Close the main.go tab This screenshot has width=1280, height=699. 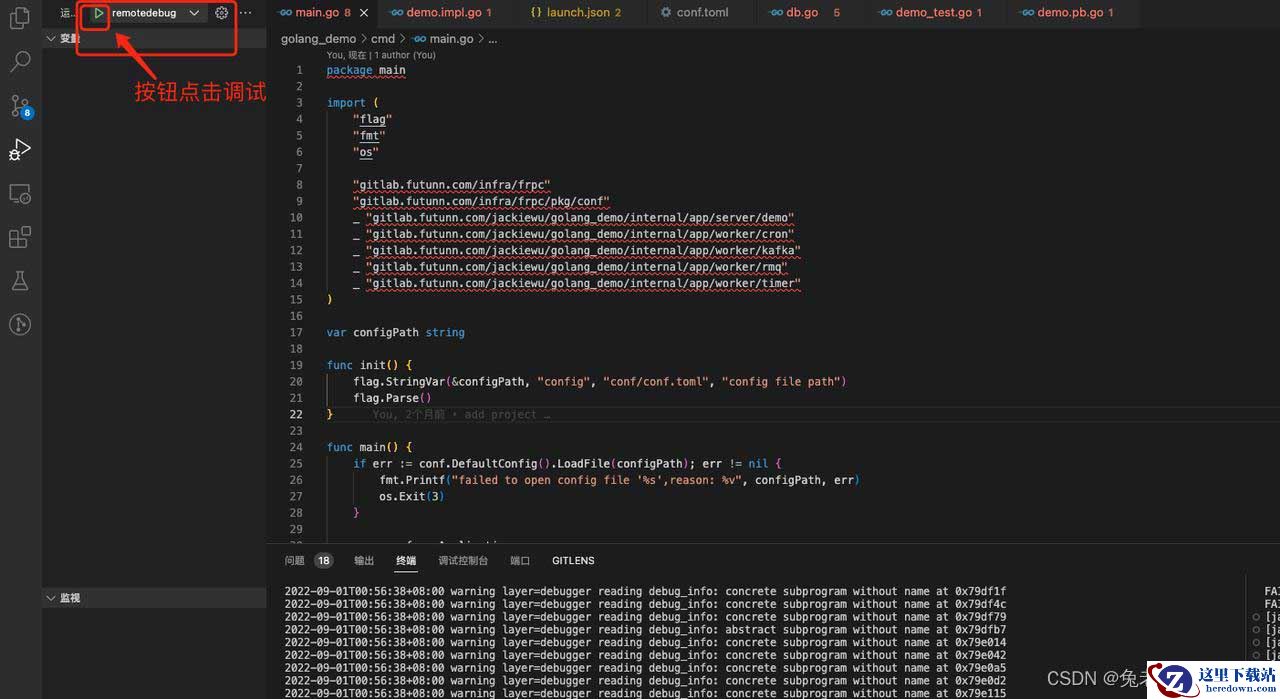(x=363, y=13)
